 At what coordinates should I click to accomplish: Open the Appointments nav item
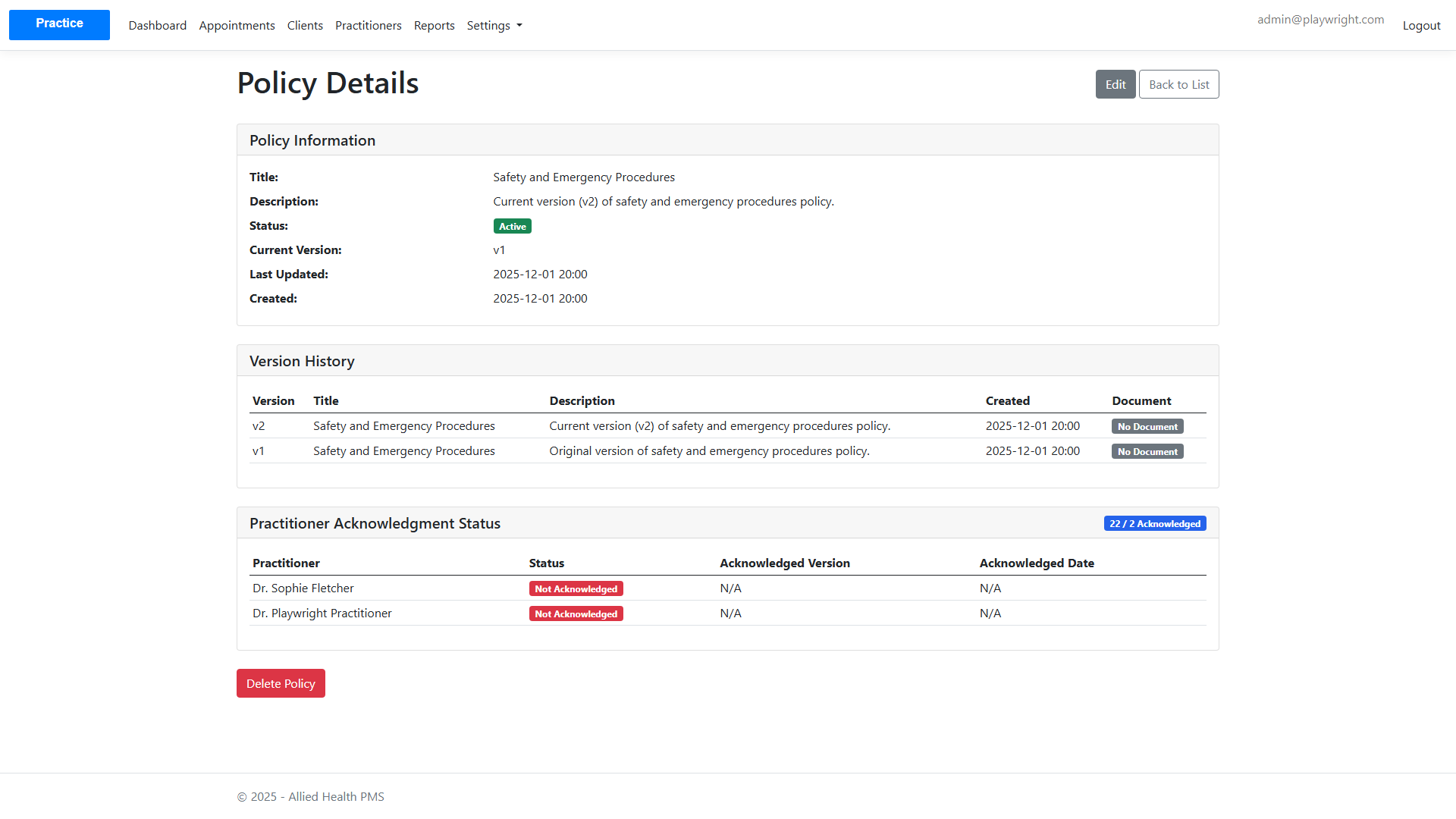237,26
